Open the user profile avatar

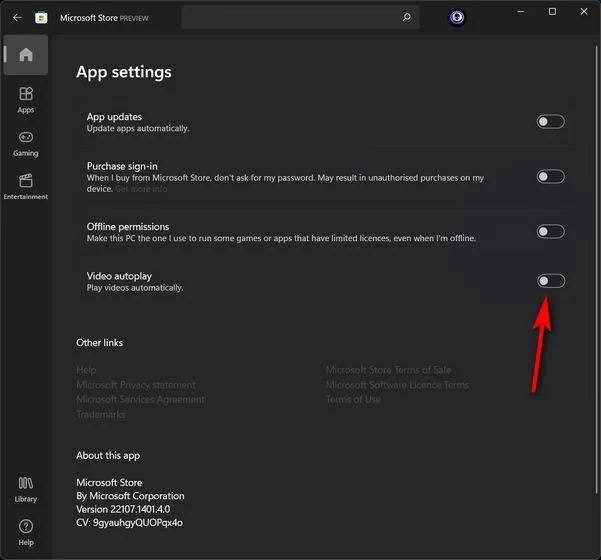[456, 17]
